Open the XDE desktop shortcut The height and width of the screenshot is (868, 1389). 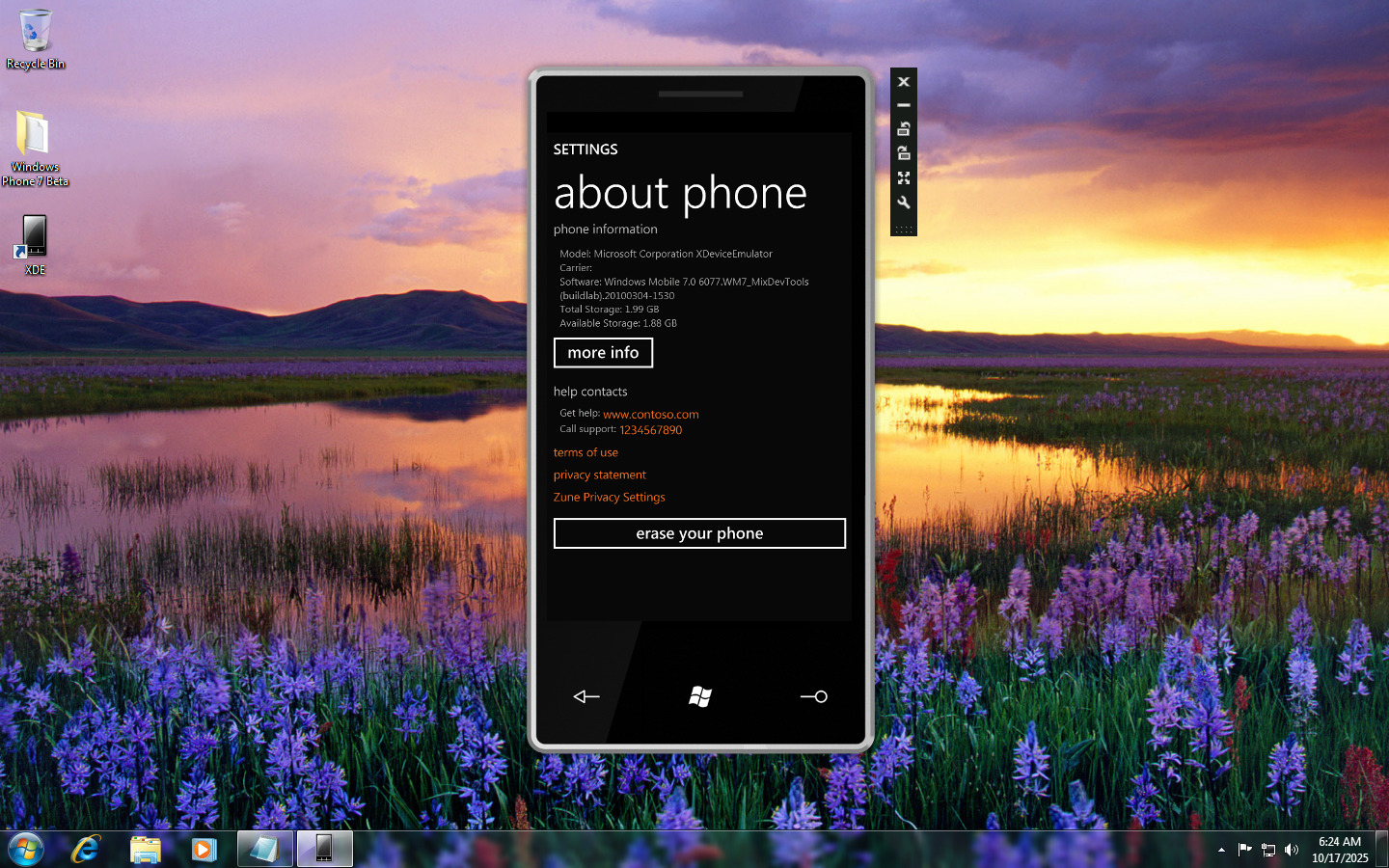[x=35, y=243]
